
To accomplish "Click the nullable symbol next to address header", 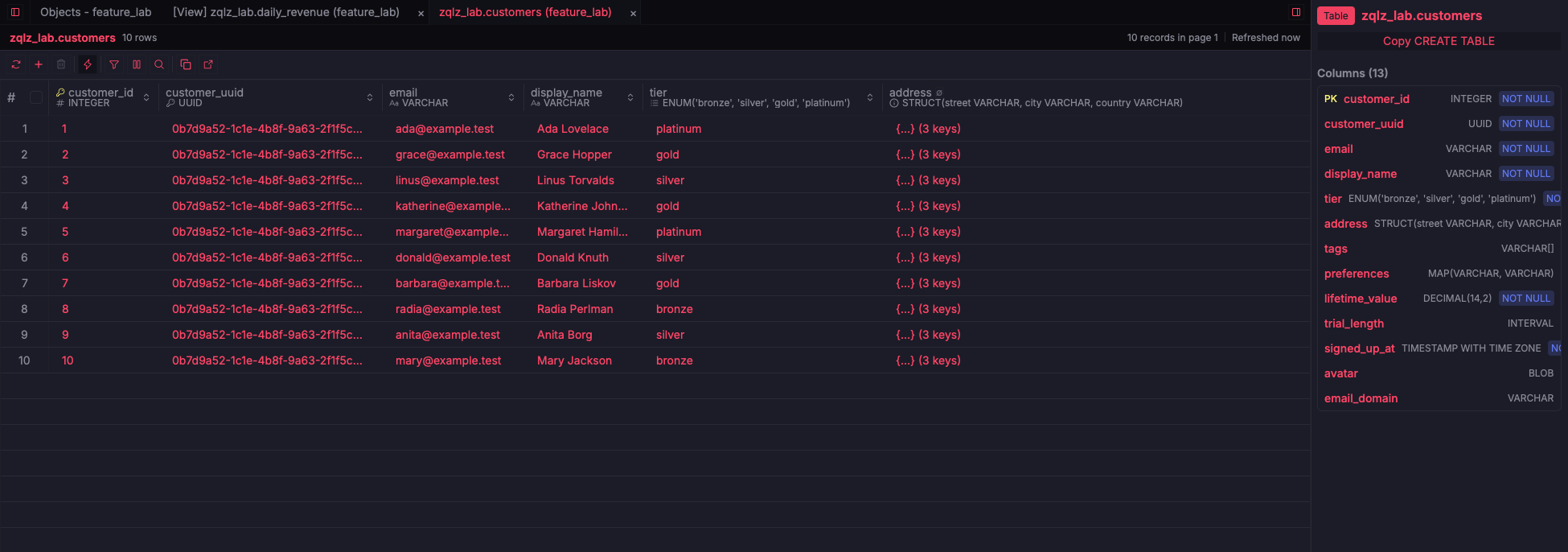I will (x=939, y=93).
